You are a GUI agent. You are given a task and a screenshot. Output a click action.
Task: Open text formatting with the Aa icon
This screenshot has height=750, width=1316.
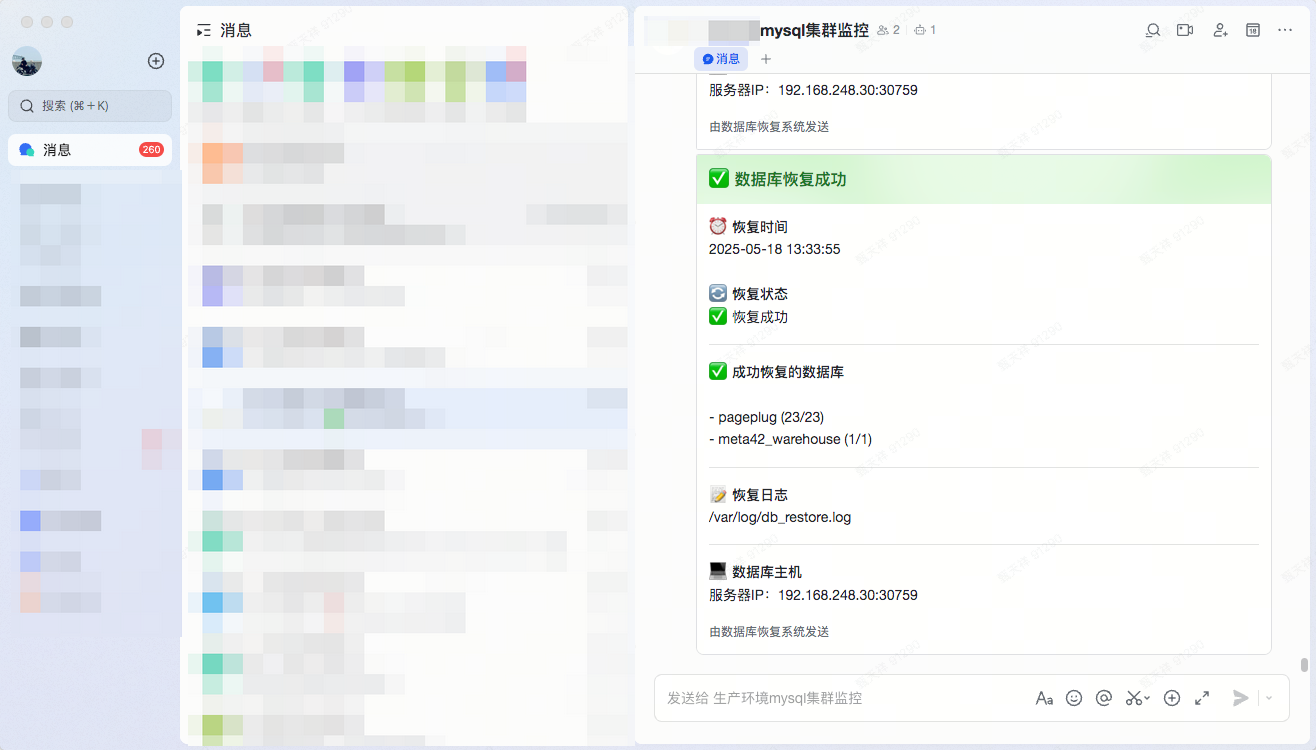1044,697
